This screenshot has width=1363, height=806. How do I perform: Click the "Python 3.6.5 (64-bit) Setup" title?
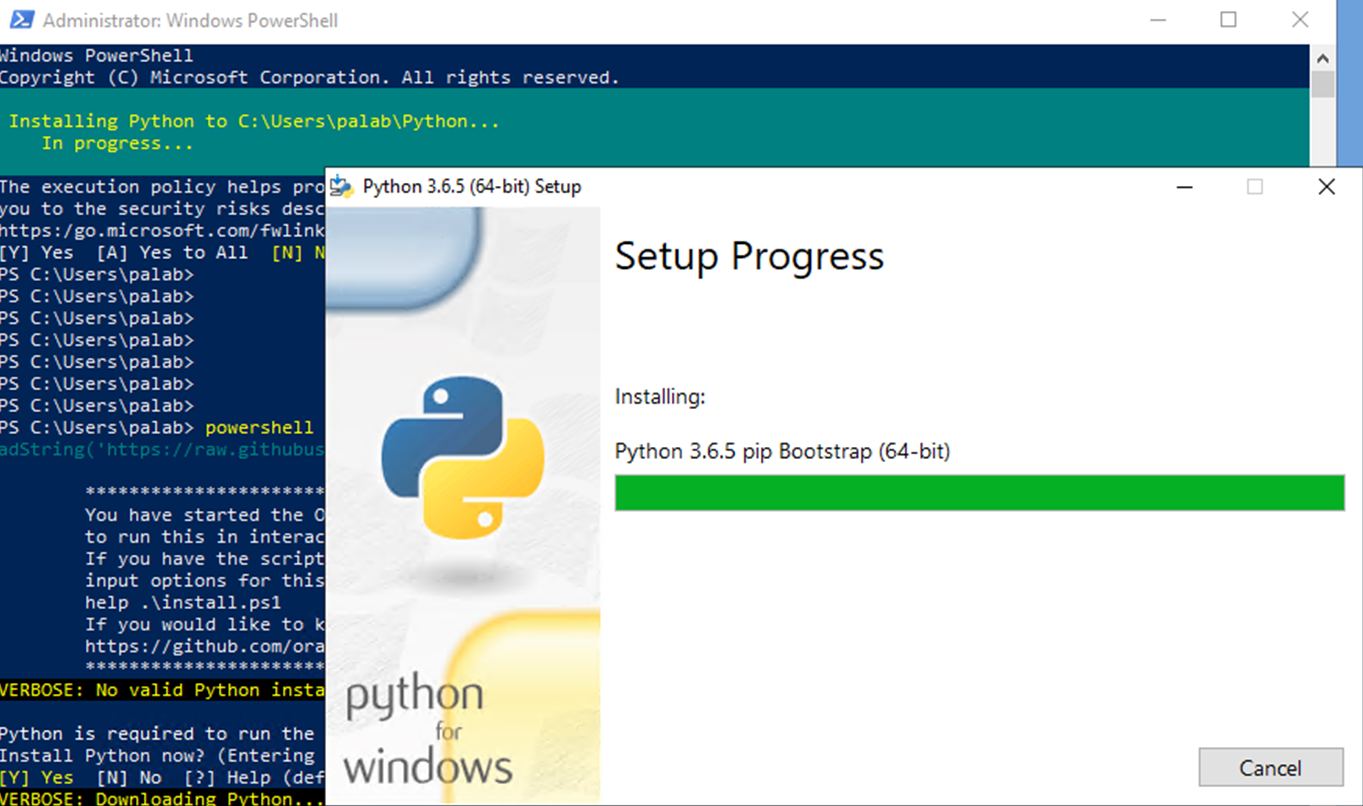[x=472, y=186]
